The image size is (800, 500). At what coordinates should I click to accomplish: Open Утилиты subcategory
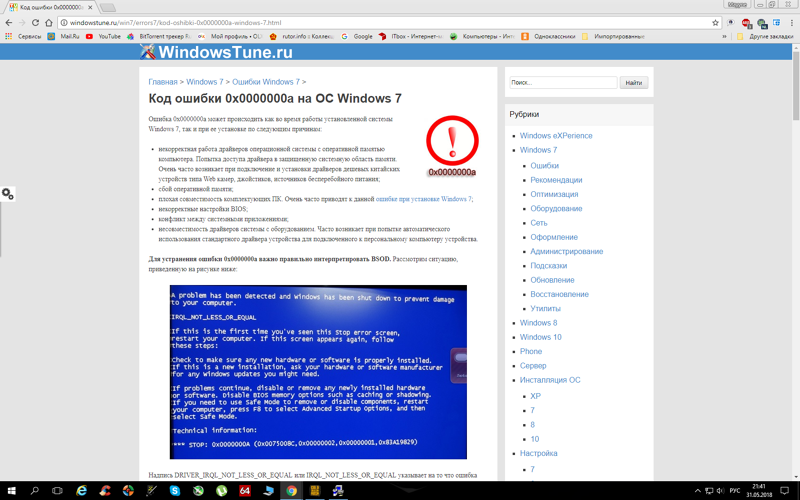[x=545, y=308]
